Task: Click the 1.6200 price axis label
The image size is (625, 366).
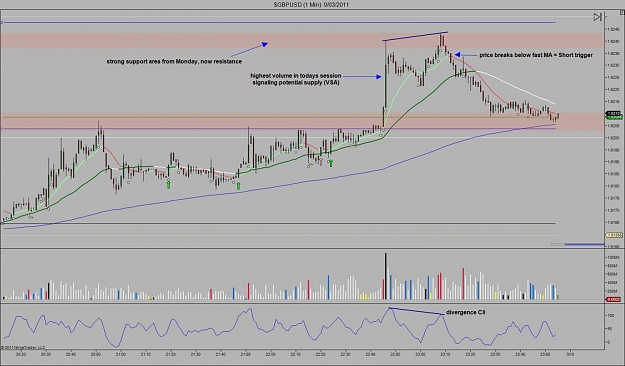Action: (613, 138)
